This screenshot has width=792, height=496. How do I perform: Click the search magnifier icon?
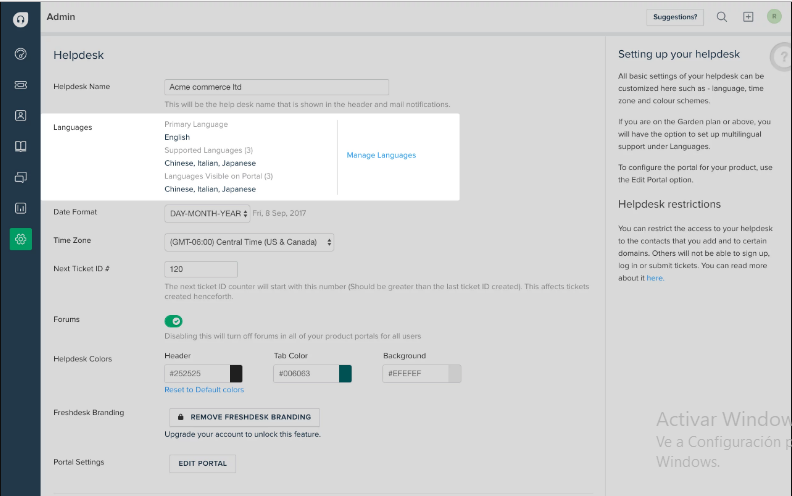pos(722,17)
